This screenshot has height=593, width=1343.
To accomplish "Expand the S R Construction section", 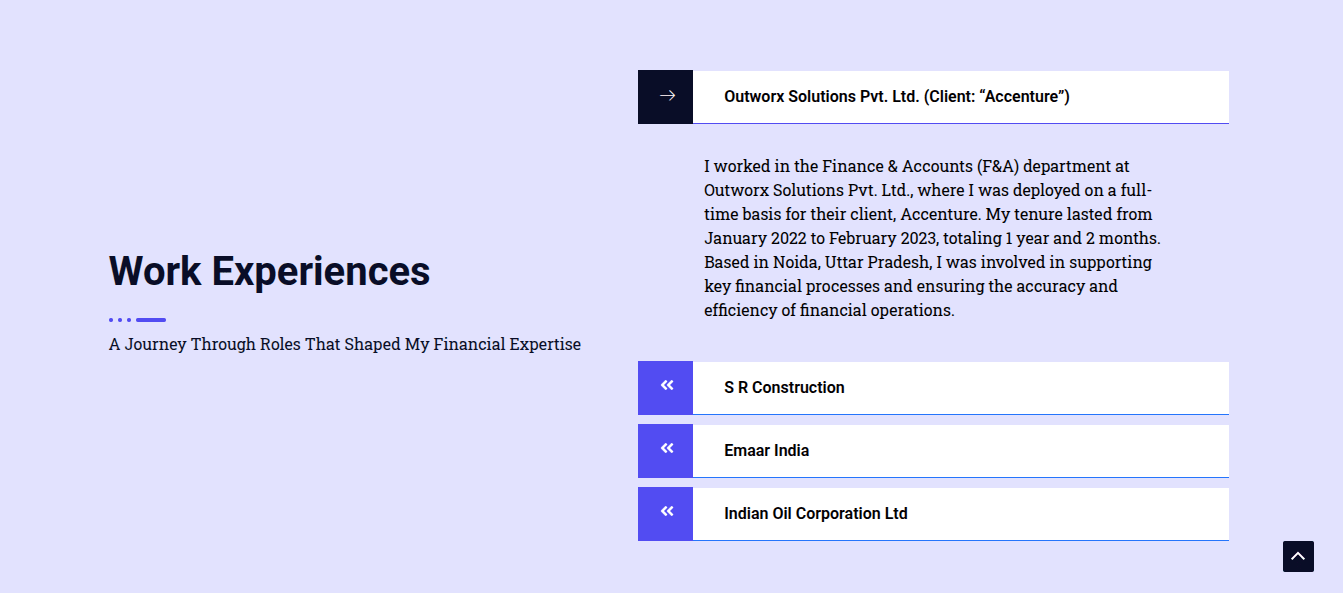I will [x=784, y=388].
